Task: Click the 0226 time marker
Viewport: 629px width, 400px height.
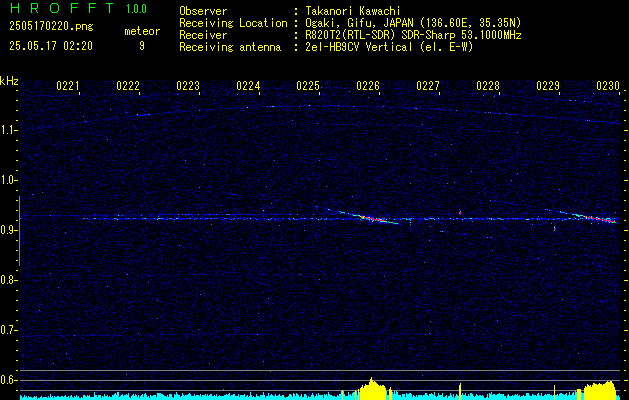Action: tap(368, 86)
